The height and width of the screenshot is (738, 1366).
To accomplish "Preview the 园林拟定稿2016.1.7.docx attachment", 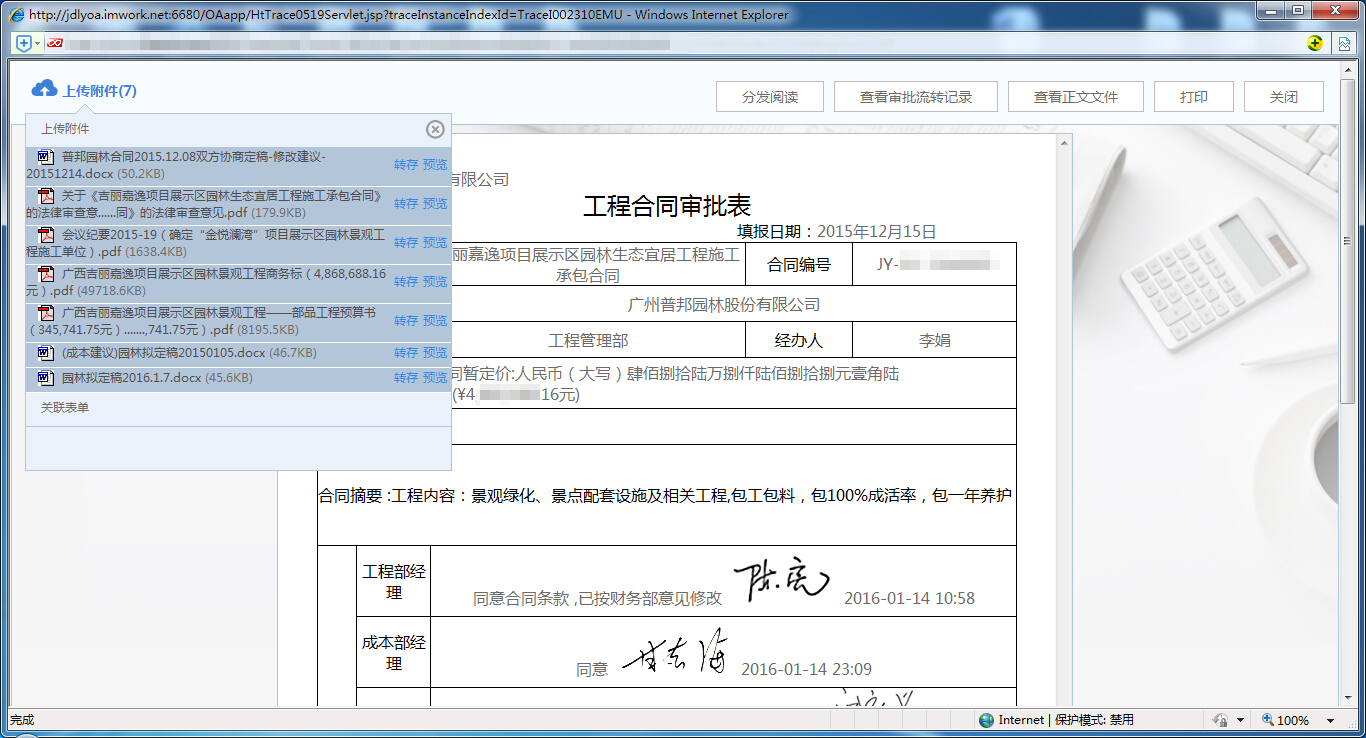I will tap(435, 378).
